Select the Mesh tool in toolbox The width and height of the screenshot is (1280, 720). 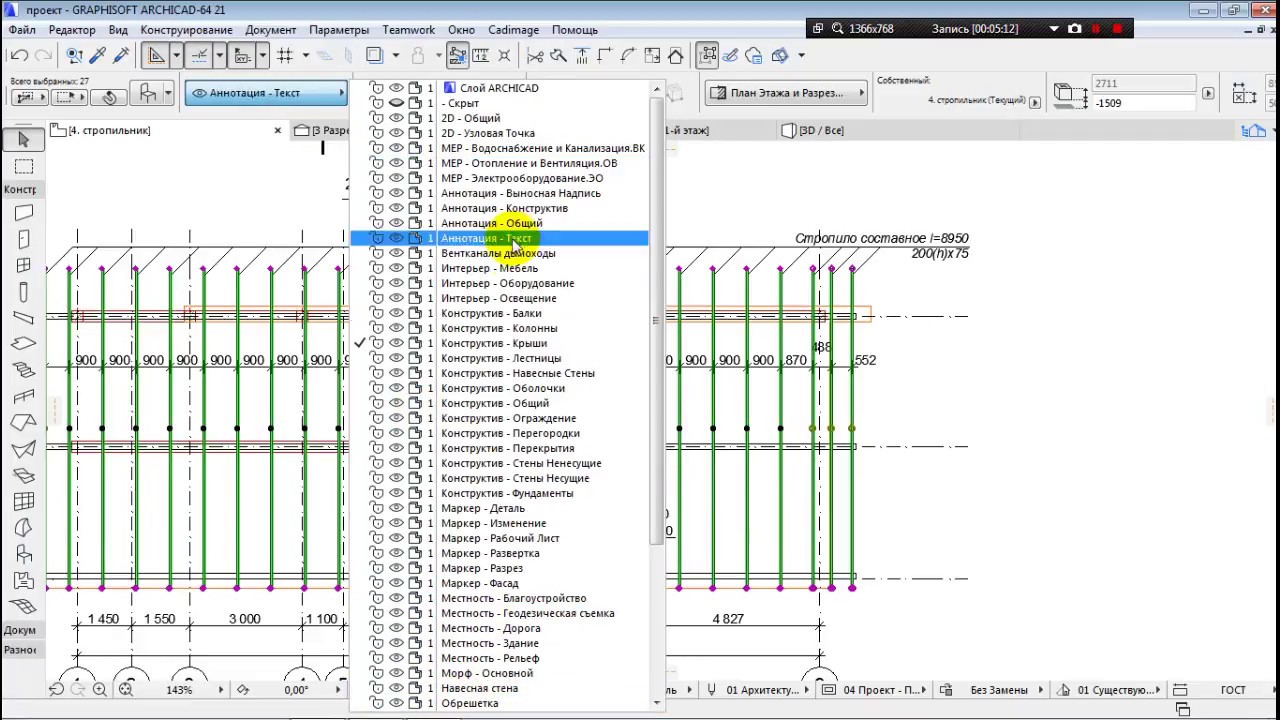pos(24,607)
